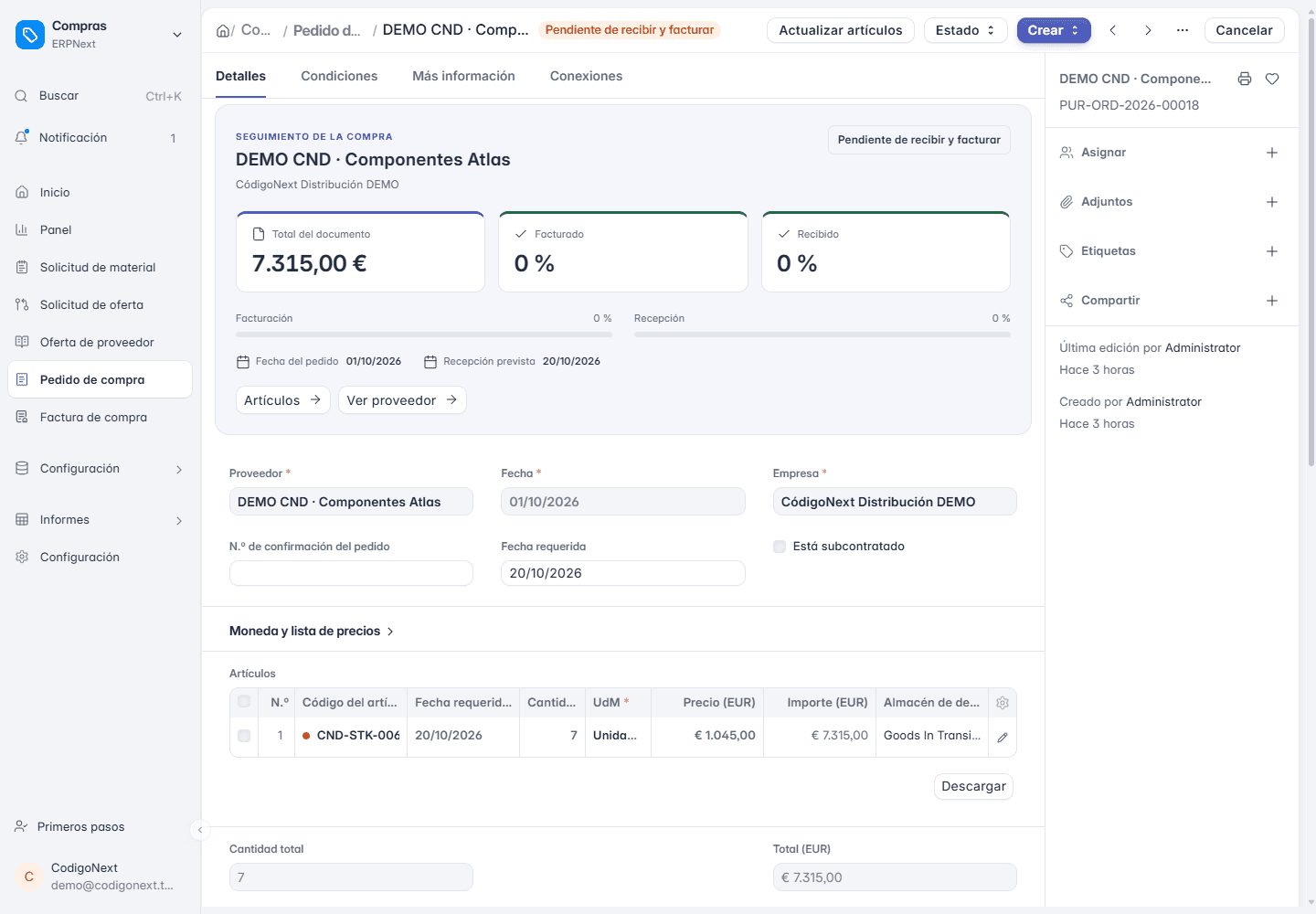Expand the first Configuración sidebar group
The image size is (1316, 914).
[100, 469]
